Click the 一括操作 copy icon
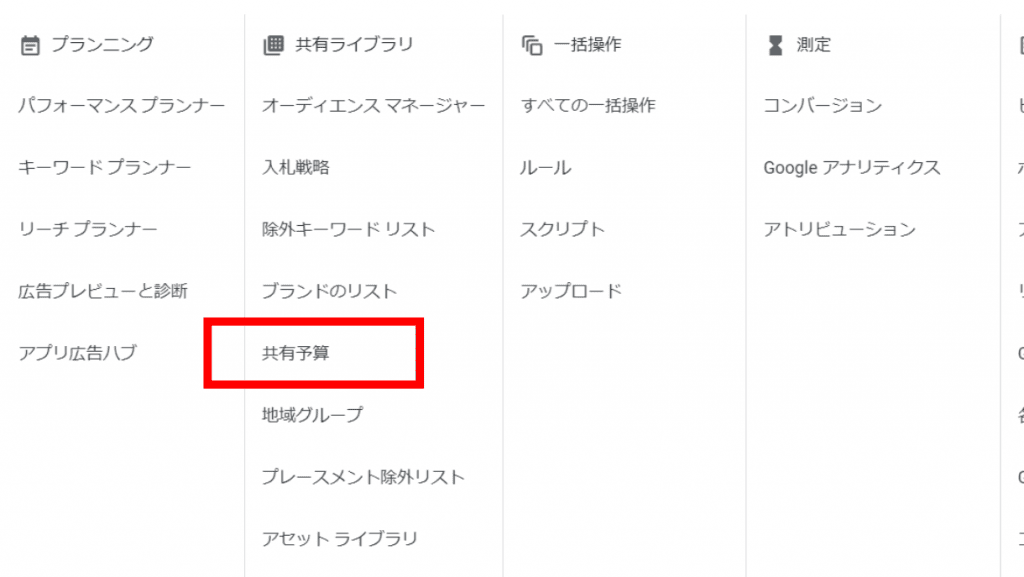 point(532,45)
